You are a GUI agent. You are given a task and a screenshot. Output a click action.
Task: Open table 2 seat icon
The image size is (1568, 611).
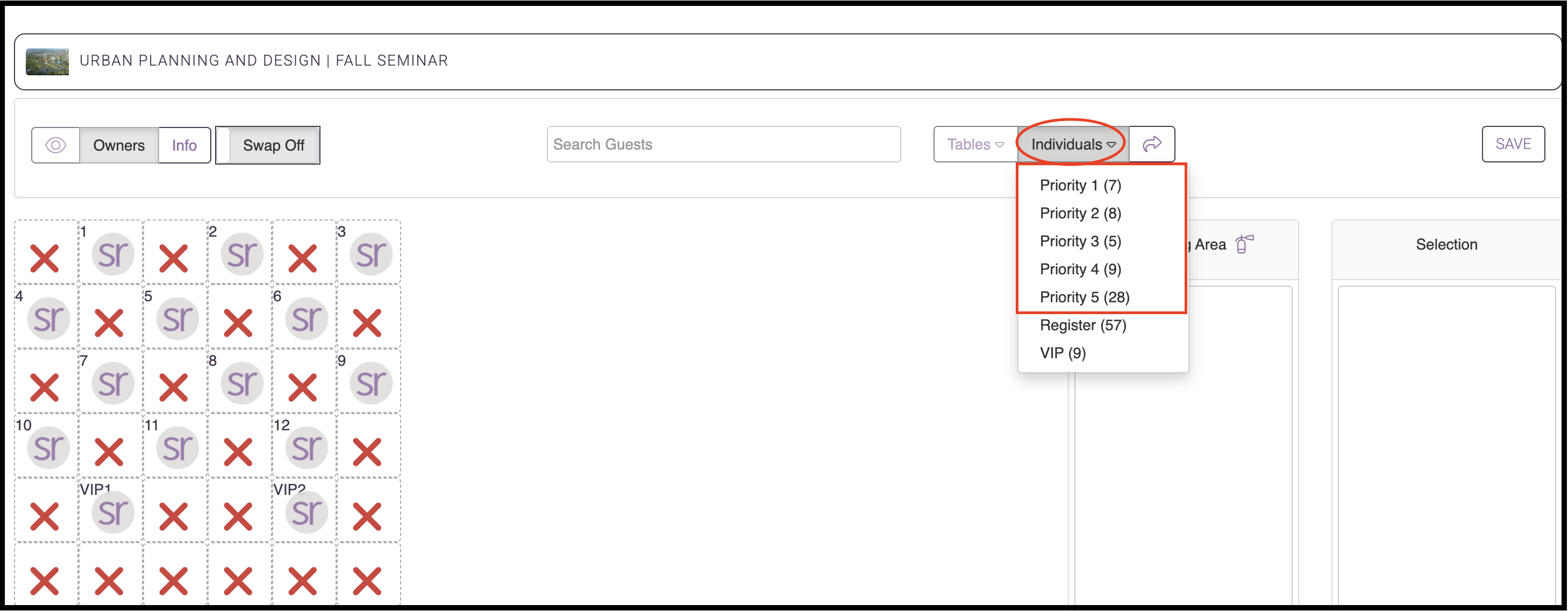(241, 254)
